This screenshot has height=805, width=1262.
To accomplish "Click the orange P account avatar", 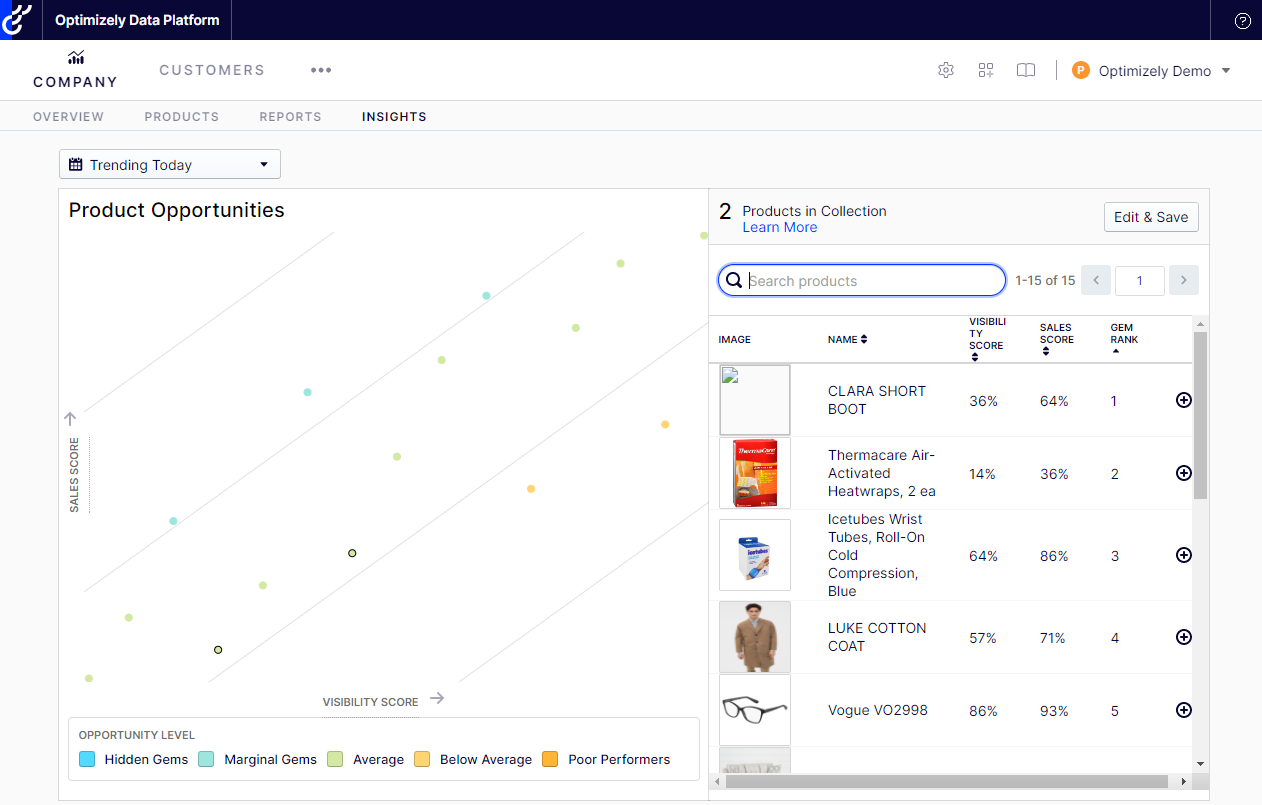I will click(x=1080, y=70).
